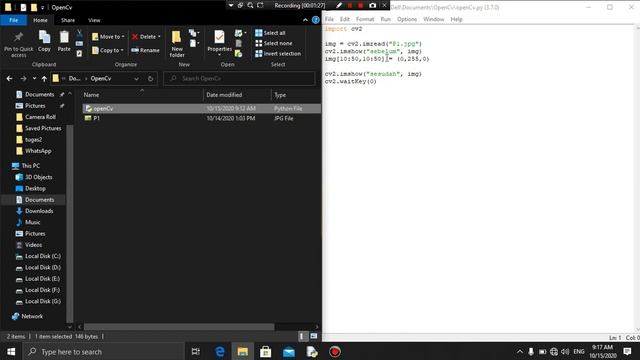
Task: Open the Move to dropdown
Action: pos(108,37)
